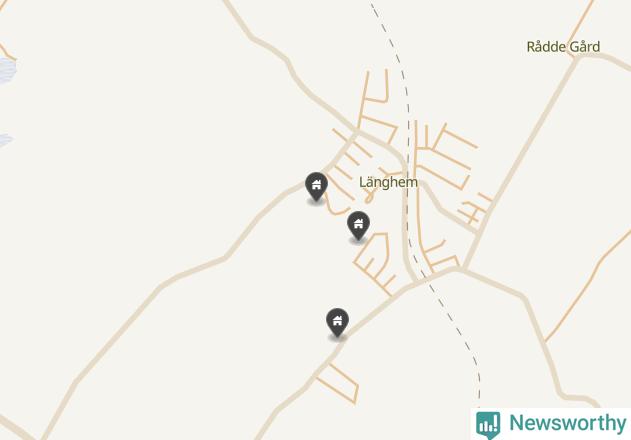
Task: Click the larger blue lake patch at the left edge
Action: [7, 70]
